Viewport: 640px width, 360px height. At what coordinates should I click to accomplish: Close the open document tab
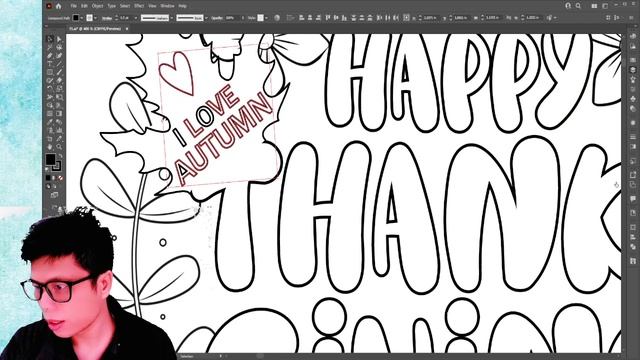(x=127, y=29)
